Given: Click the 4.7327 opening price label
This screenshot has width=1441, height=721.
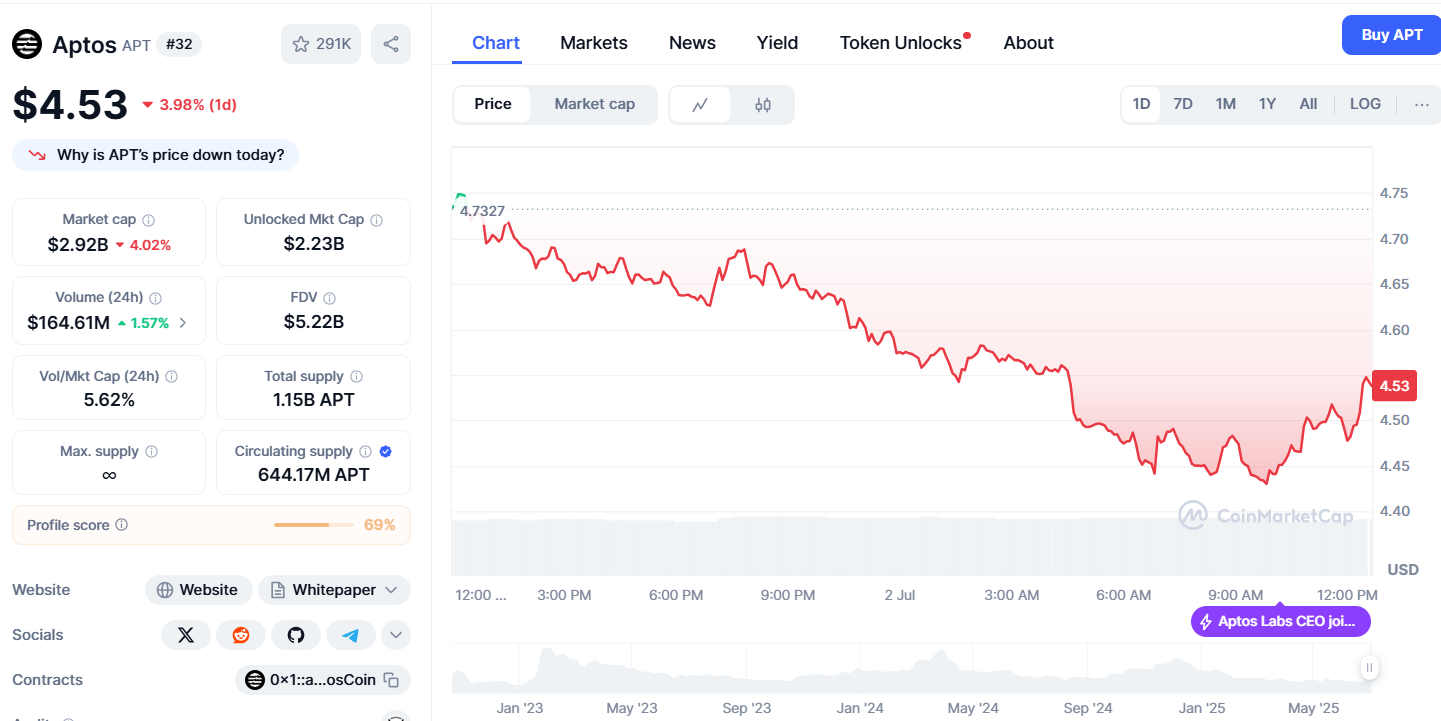Looking at the screenshot, I should 481,210.
